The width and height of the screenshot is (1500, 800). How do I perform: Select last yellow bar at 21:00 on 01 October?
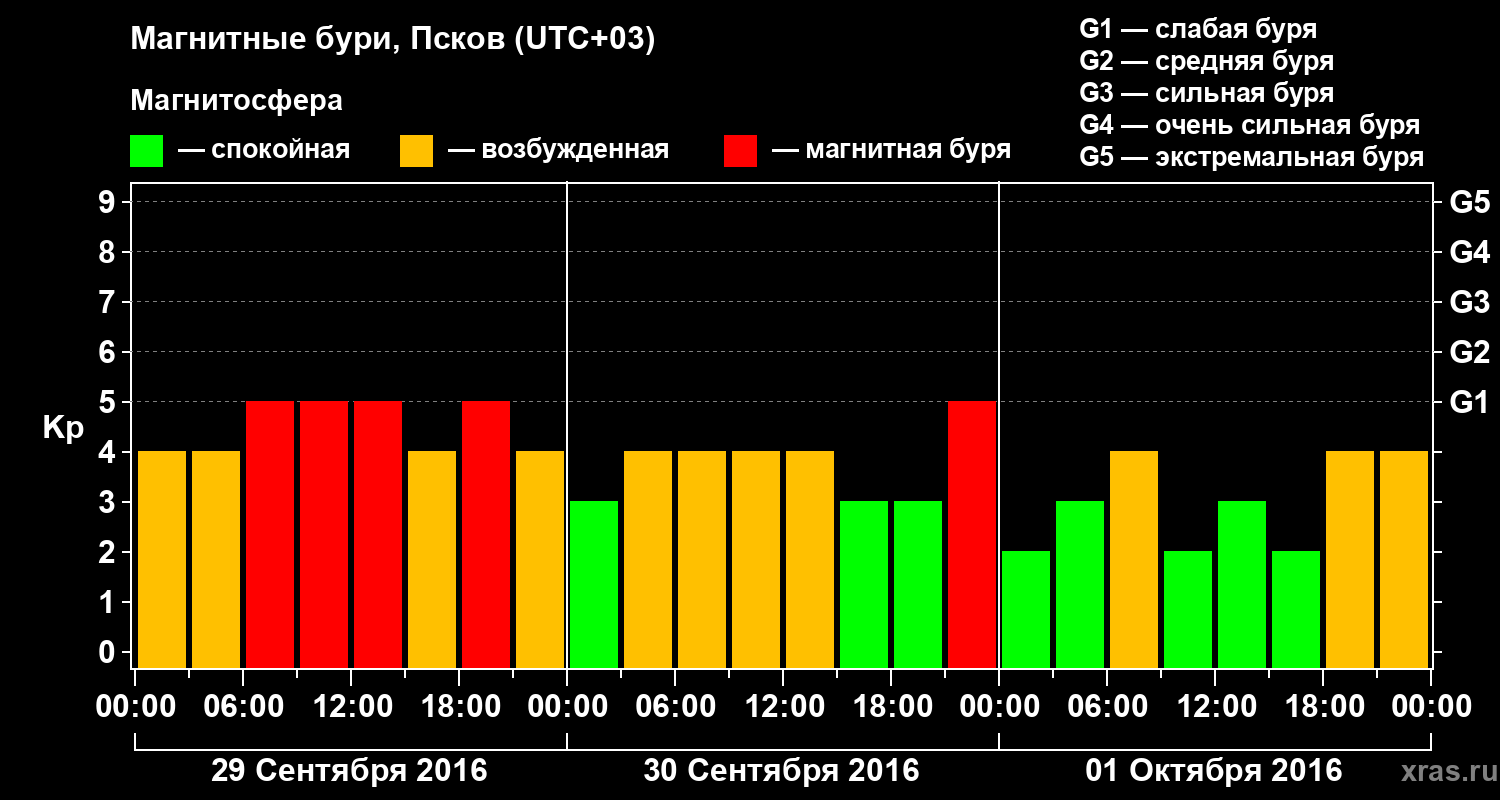point(1404,560)
